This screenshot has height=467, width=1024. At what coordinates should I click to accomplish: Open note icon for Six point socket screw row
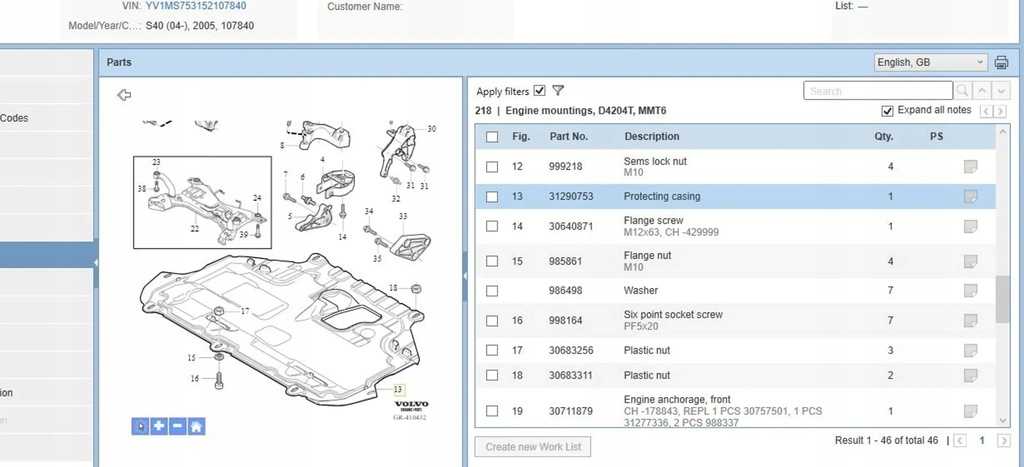(x=970, y=321)
